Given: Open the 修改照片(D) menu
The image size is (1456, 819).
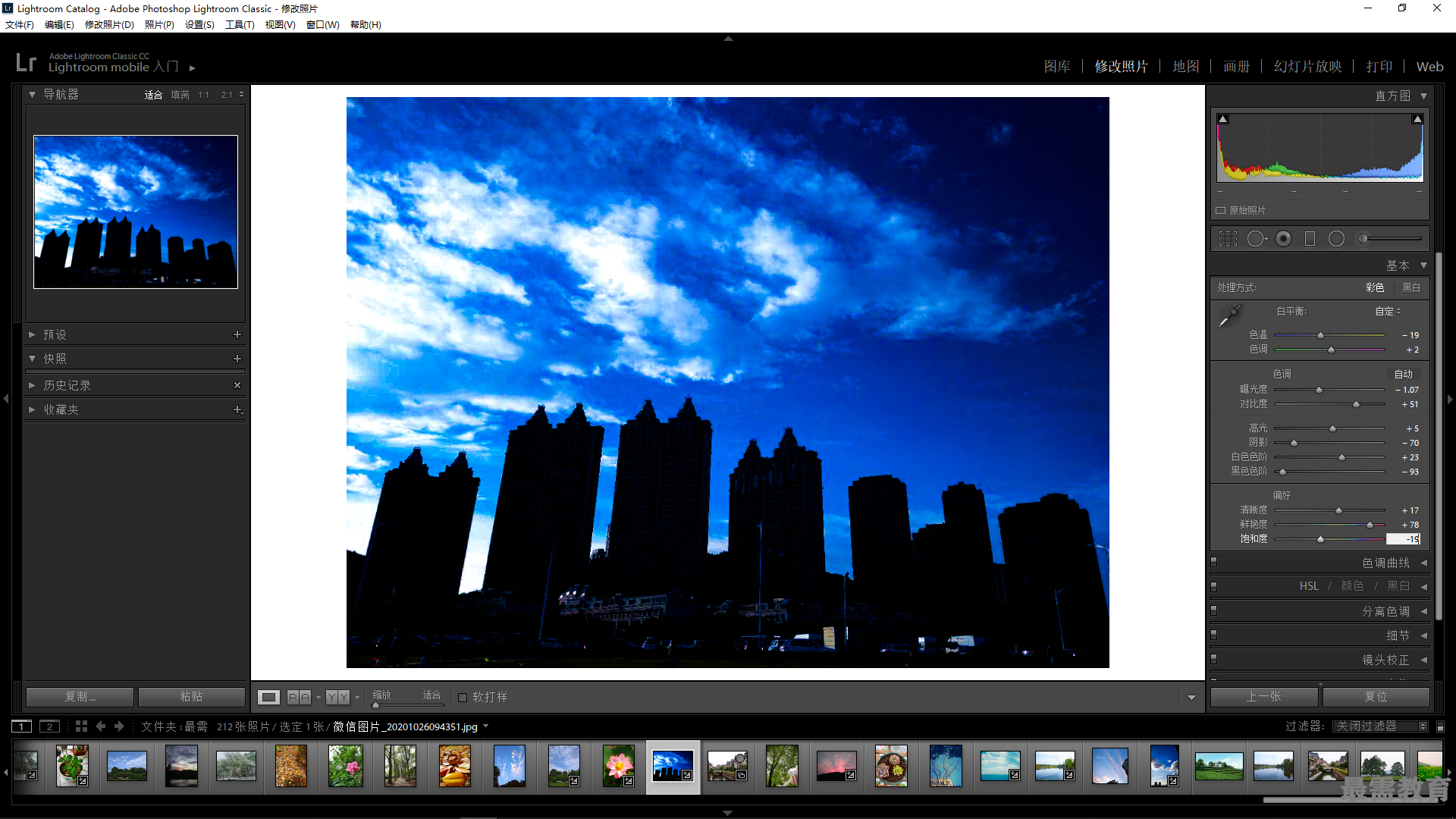Looking at the screenshot, I should [109, 25].
